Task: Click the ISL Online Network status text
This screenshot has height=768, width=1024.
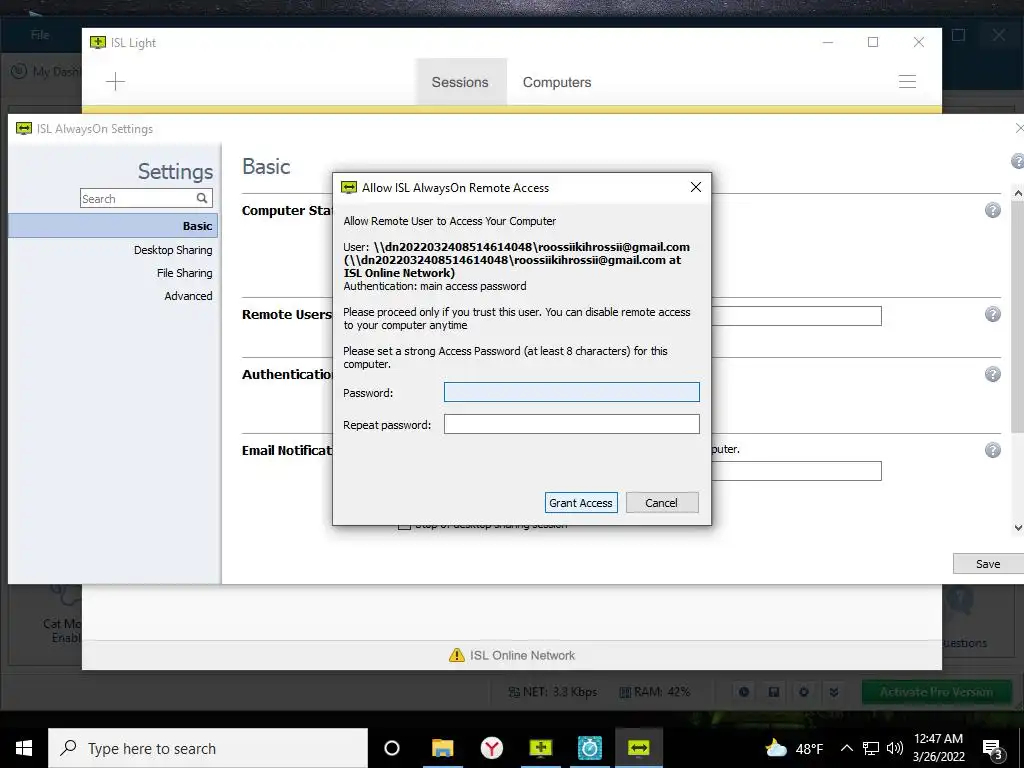Action: 522,655
